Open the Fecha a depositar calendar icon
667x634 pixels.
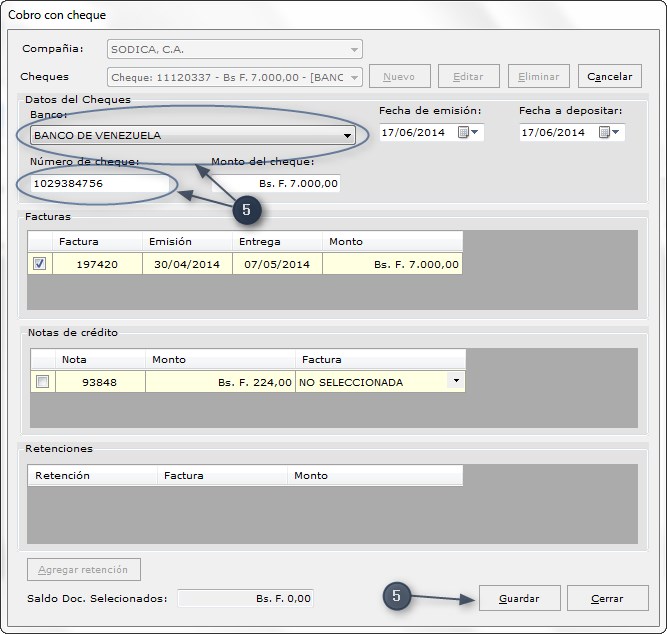pos(609,132)
